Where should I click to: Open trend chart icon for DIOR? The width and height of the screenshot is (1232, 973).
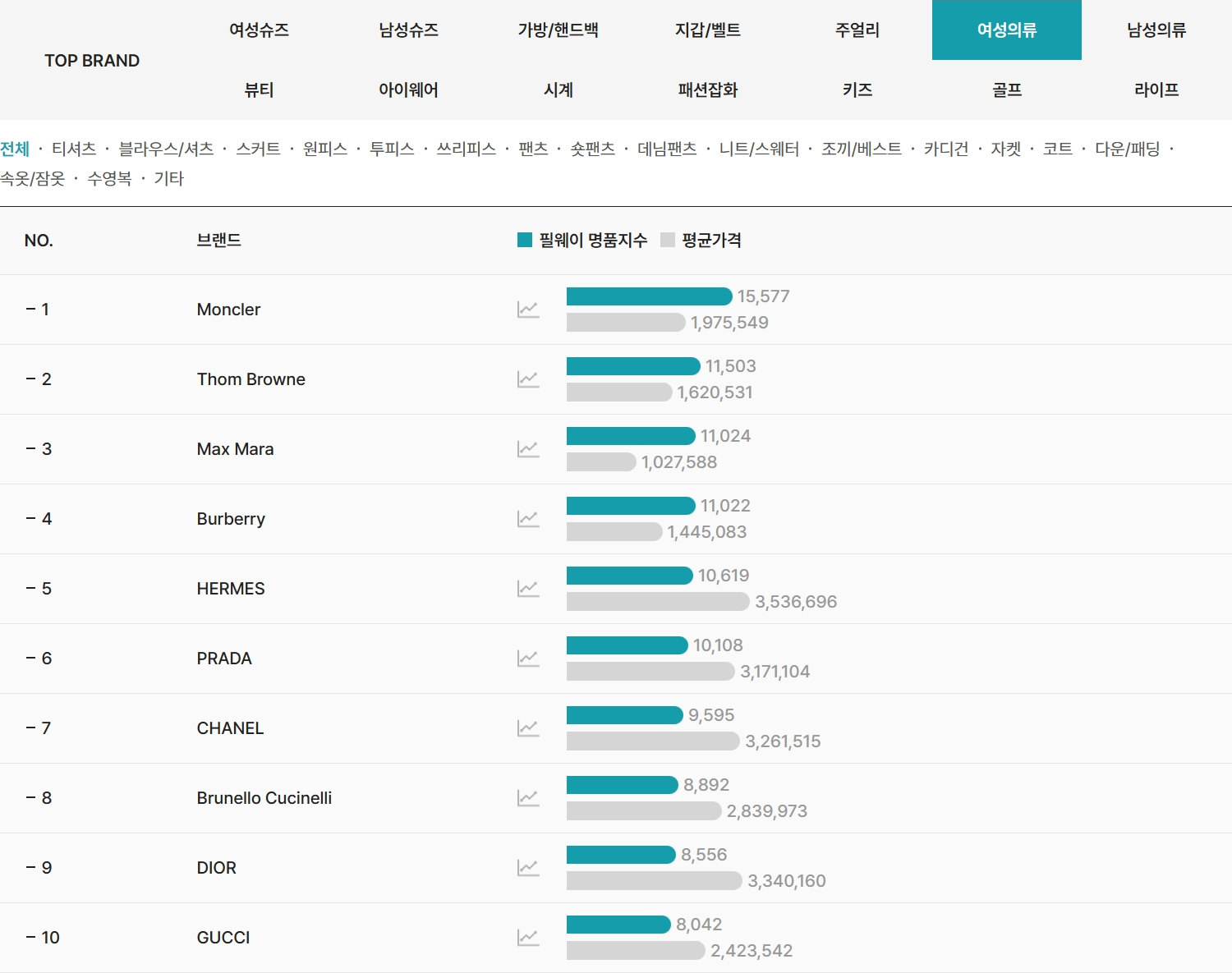528,868
